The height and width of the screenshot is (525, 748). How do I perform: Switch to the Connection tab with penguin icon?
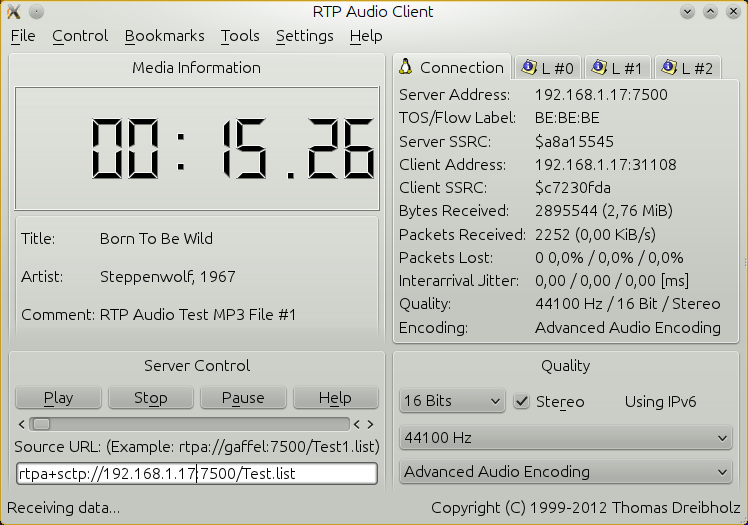click(452, 67)
